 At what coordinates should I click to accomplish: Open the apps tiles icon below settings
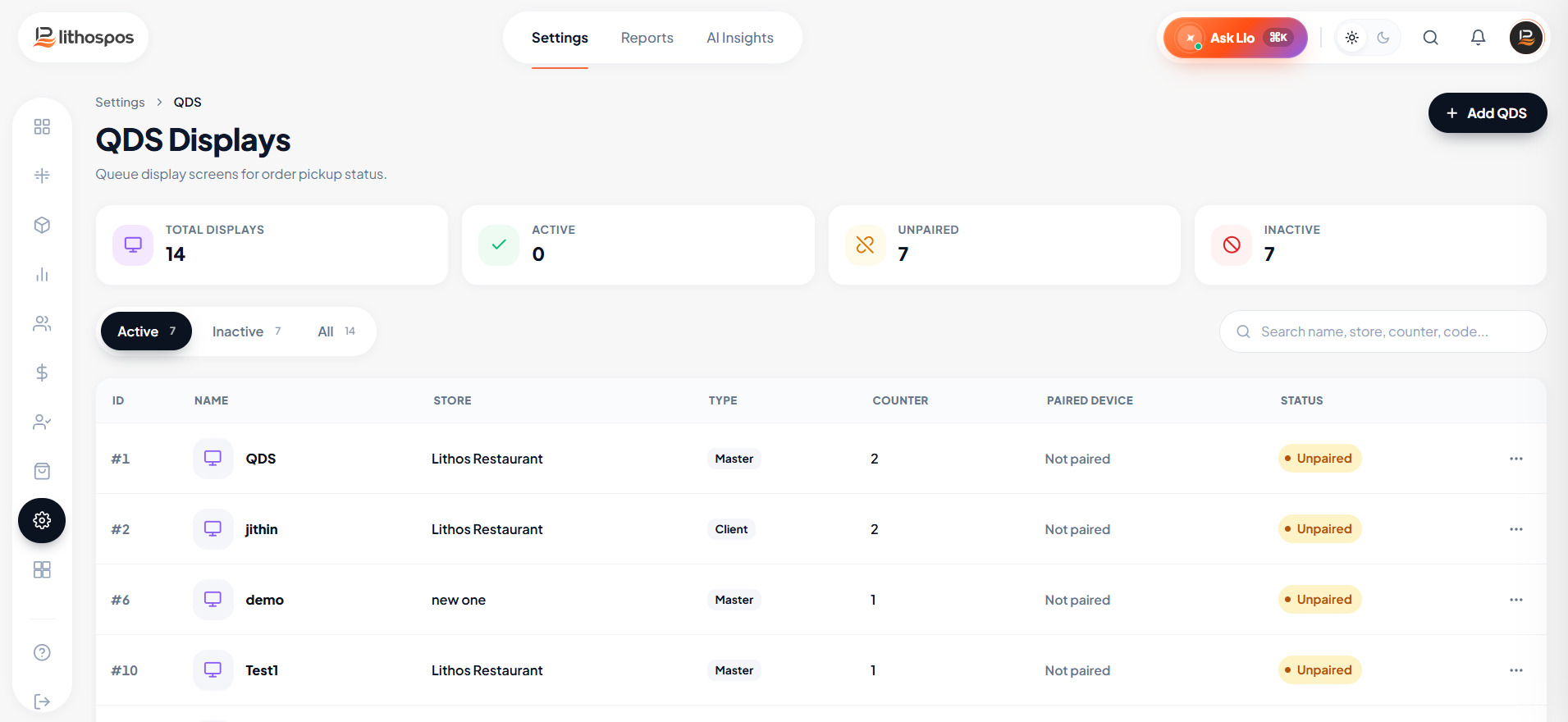(42, 569)
